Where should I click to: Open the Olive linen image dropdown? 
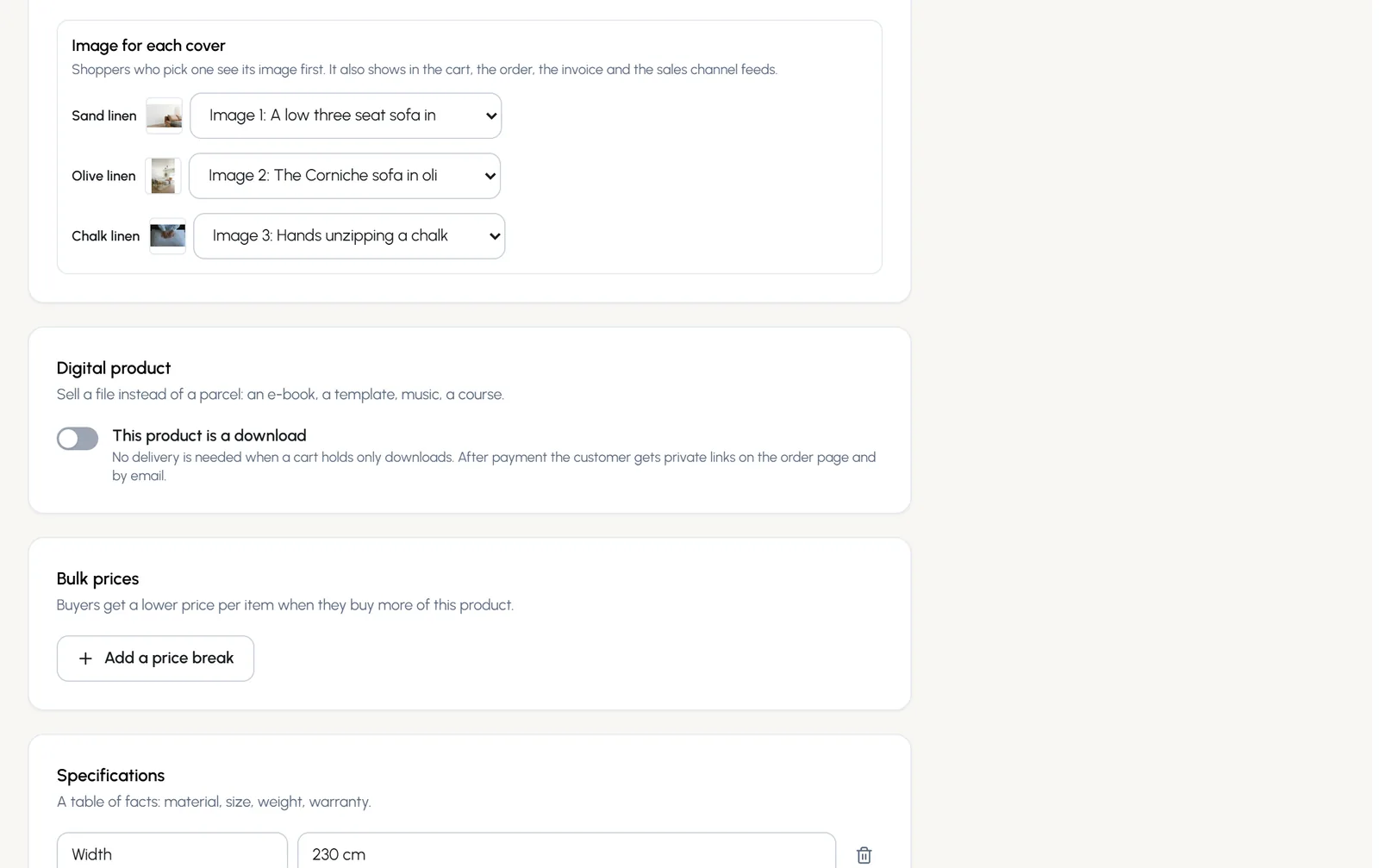tap(345, 176)
